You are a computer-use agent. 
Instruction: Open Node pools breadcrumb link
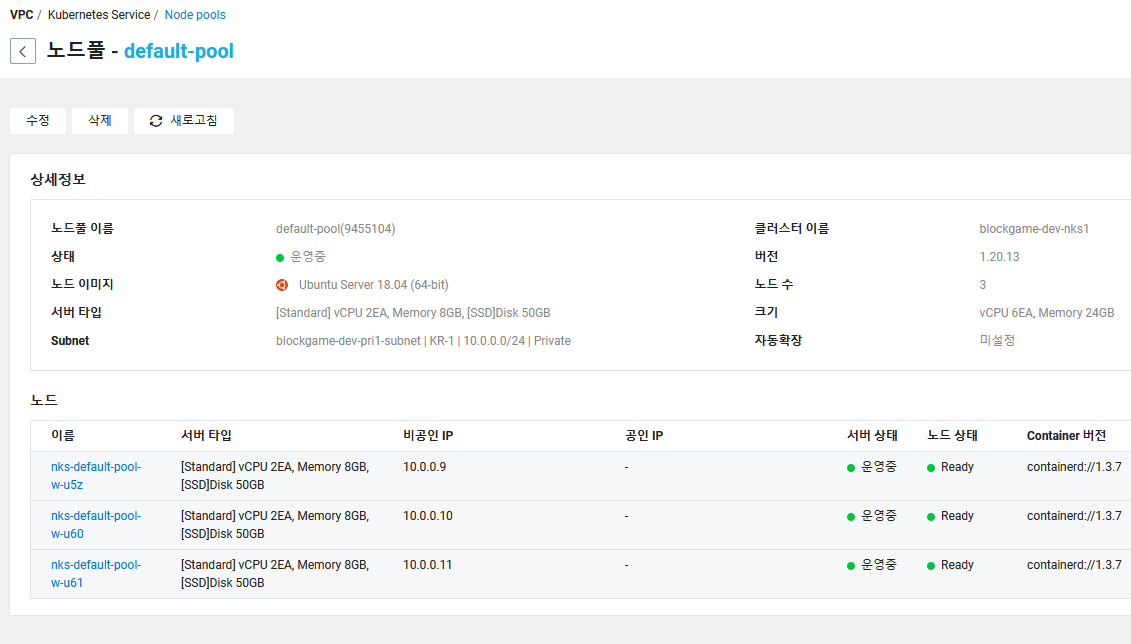[x=195, y=14]
